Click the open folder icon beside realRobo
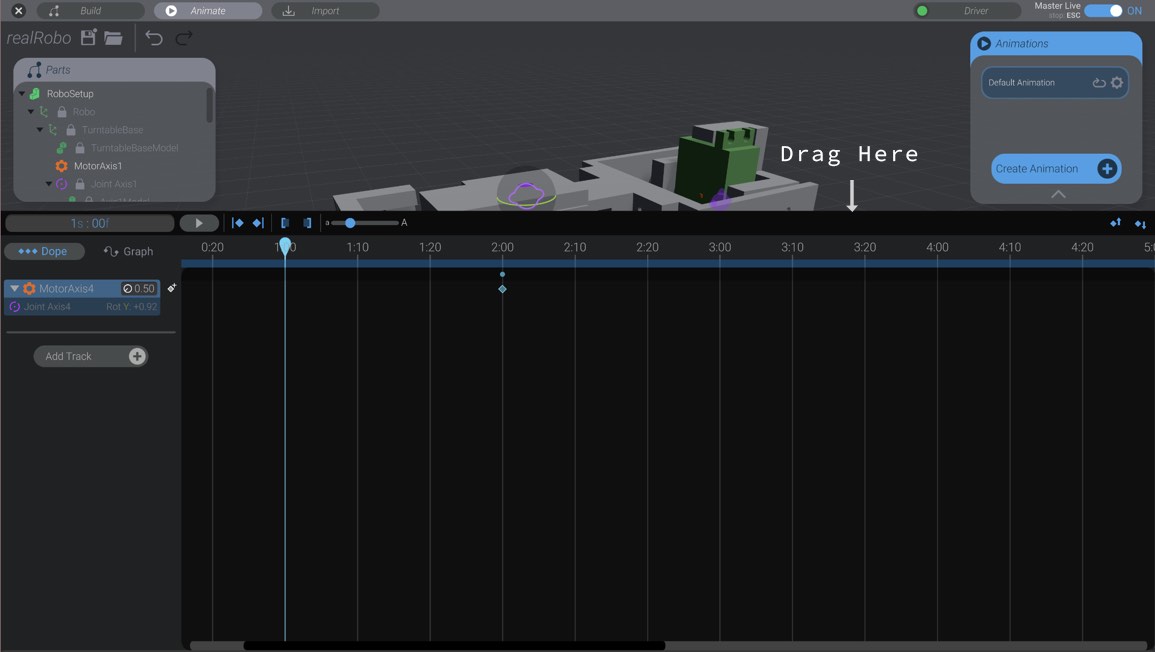Screen dimensions: 1155x652 (x=115, y=37)
